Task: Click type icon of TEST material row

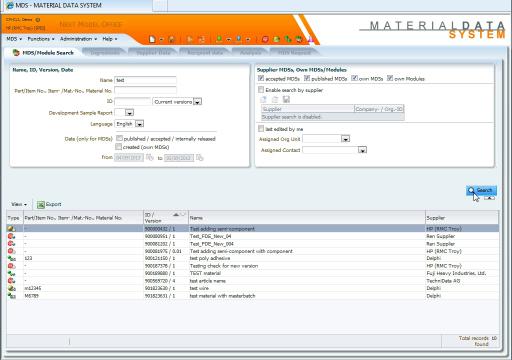Action: [x=11, y=273]
